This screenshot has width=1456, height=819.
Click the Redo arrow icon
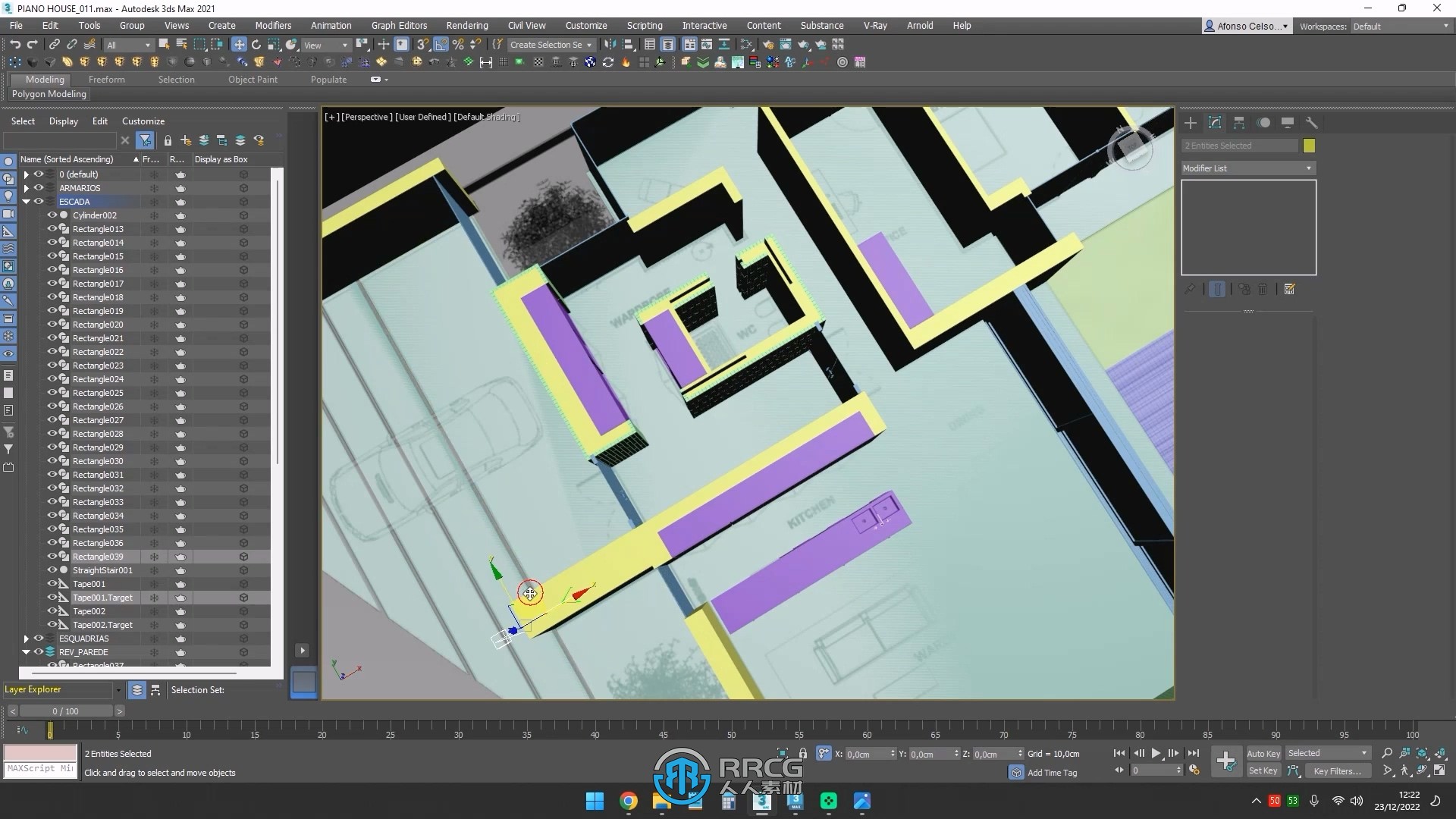(x=33, y=45)
